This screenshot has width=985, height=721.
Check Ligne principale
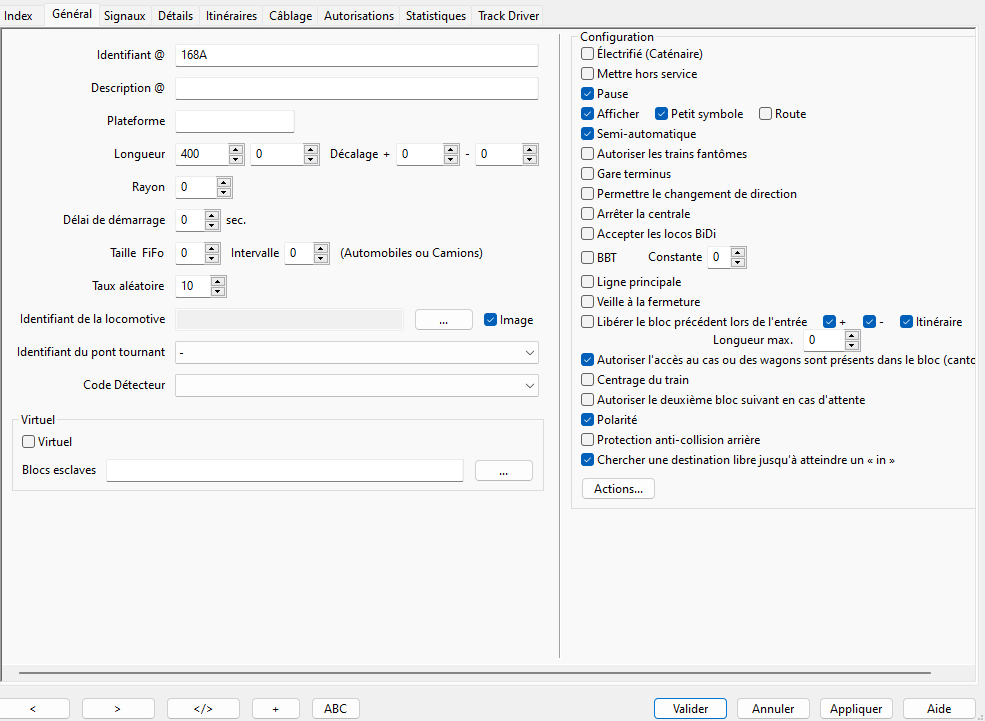pyautogui.click(x=587, y=282)
